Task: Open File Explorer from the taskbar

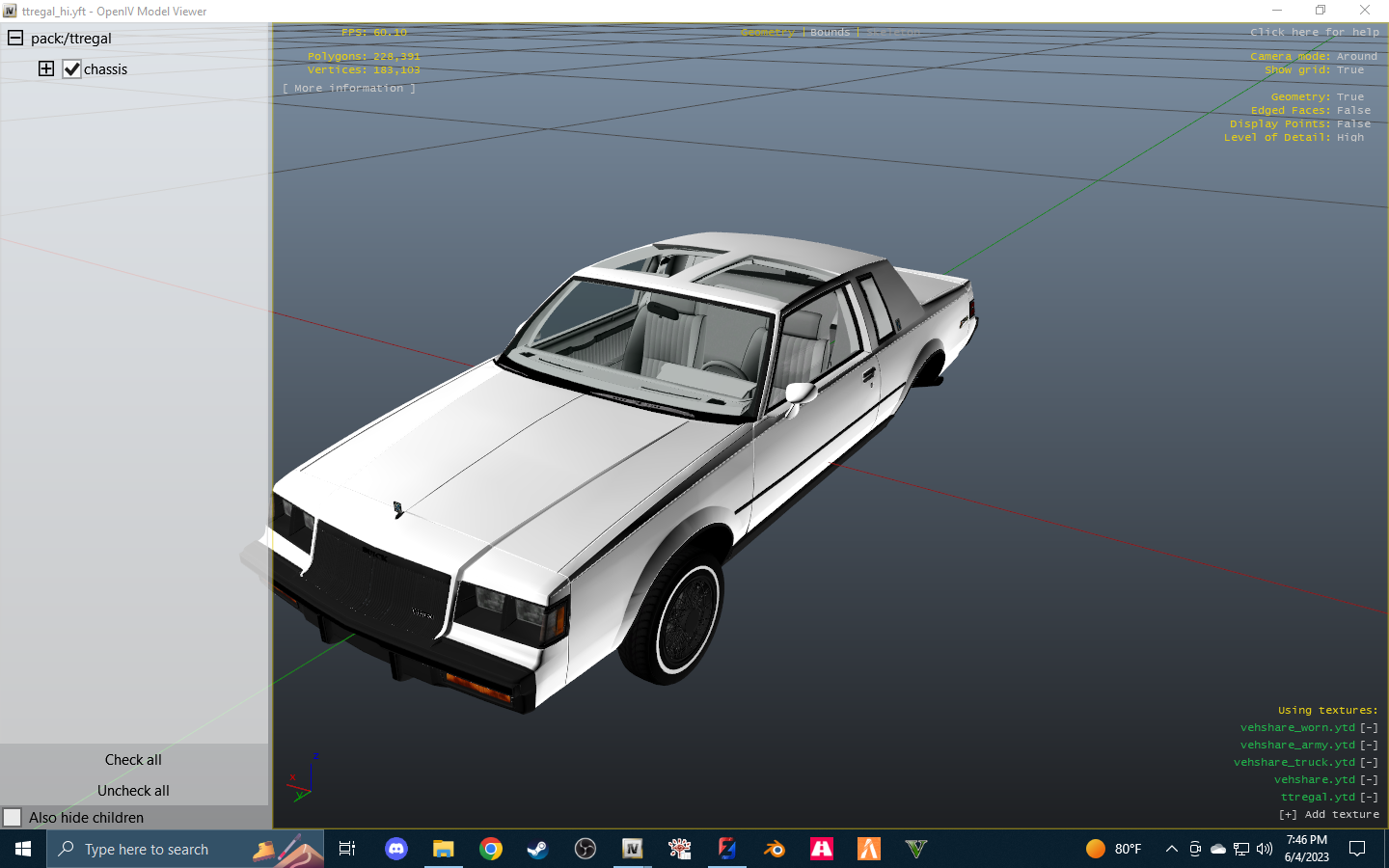Action: (x=443, y=849)
